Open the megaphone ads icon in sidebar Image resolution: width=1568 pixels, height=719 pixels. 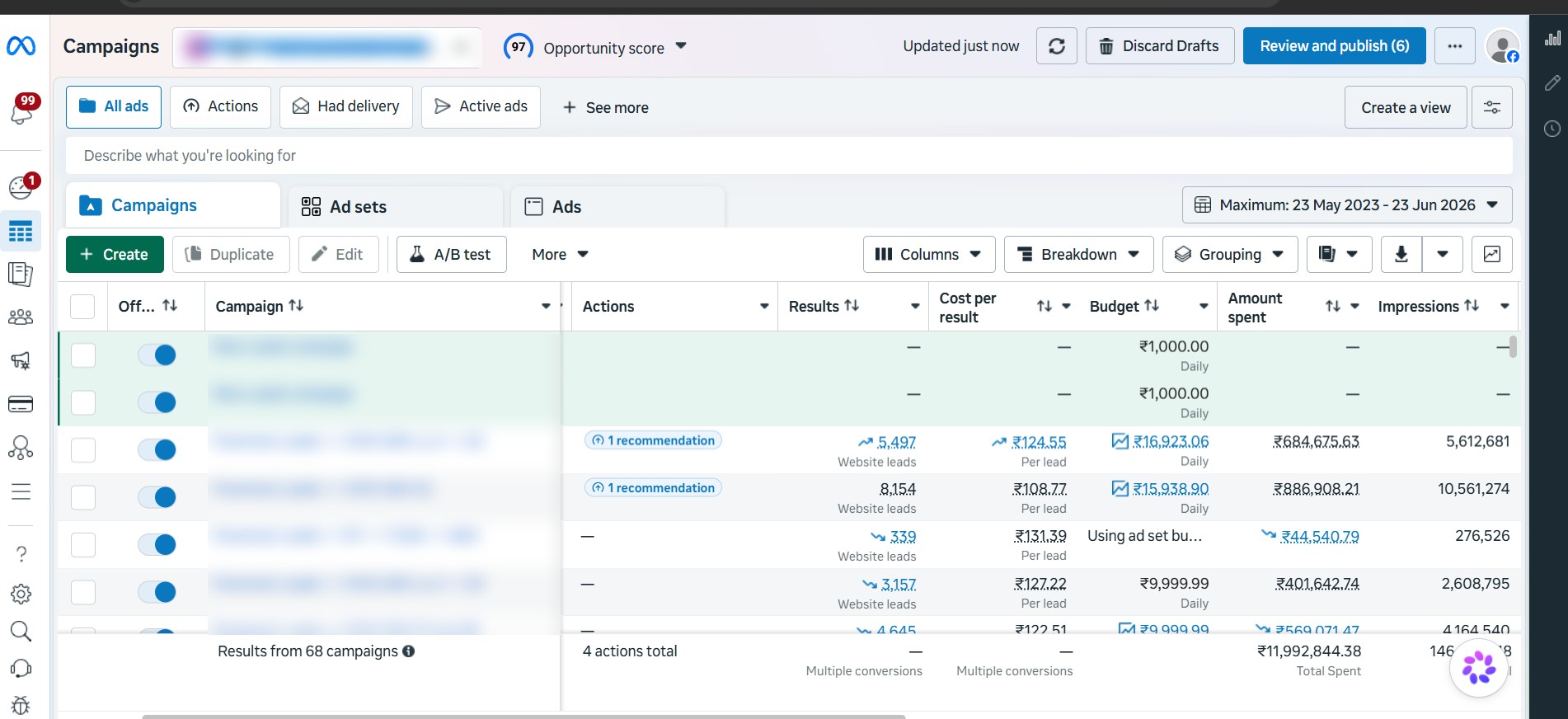click(21, 360)
